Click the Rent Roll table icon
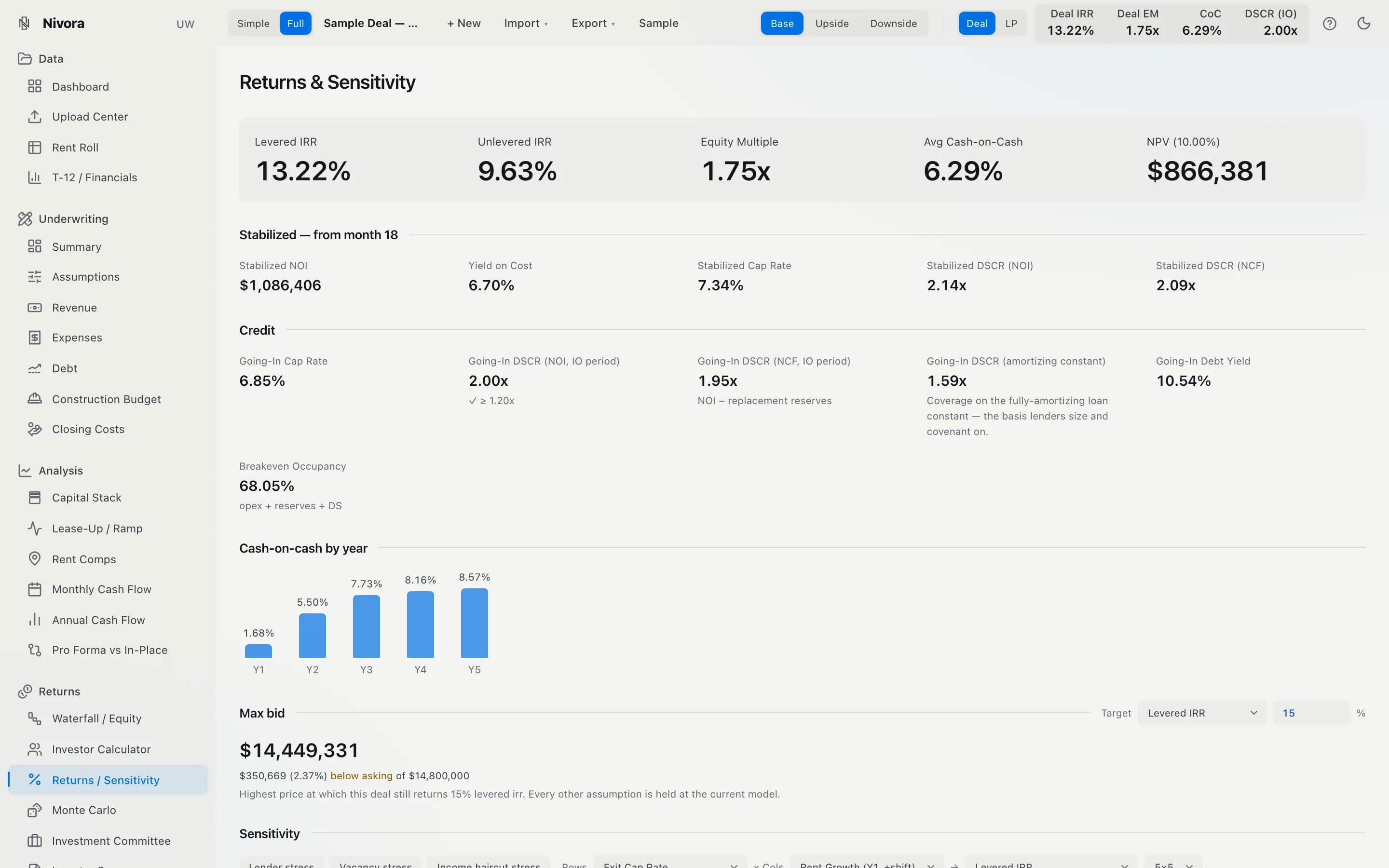1389x868 pixels. pyautogui.click(x=34, y=148)
